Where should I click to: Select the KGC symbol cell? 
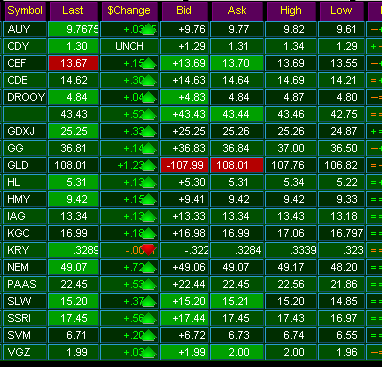25,233
